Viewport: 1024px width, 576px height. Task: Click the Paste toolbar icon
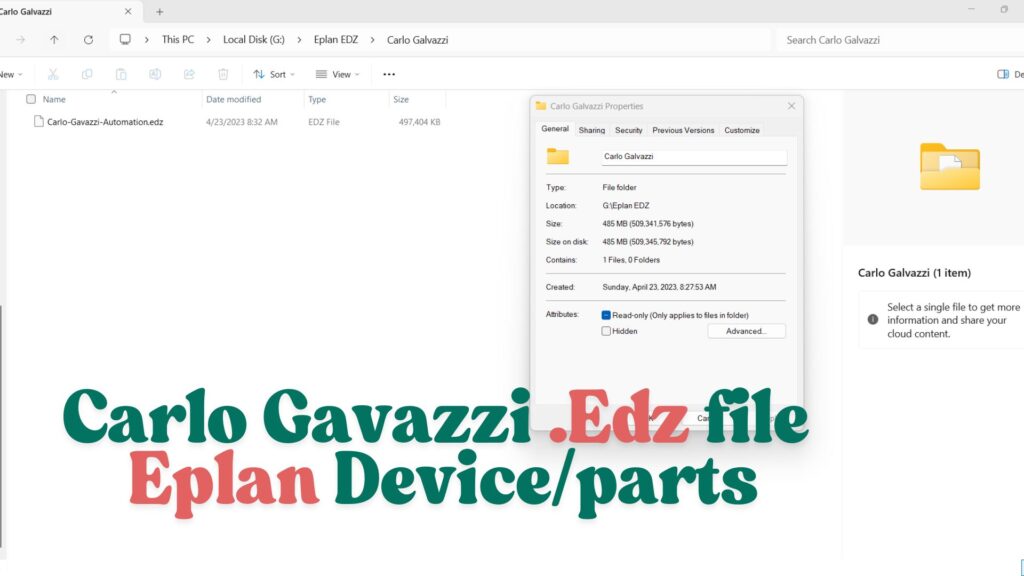[120, 73]
